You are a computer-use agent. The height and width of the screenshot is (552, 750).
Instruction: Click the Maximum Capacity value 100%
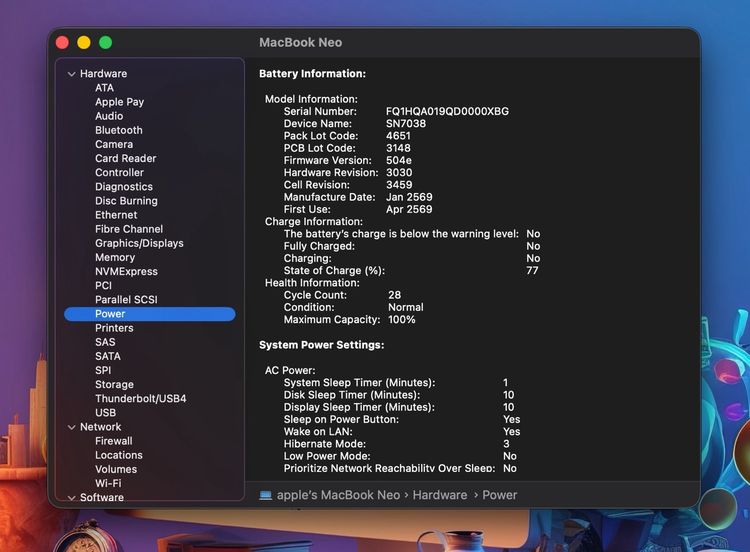tap(402, 320)
